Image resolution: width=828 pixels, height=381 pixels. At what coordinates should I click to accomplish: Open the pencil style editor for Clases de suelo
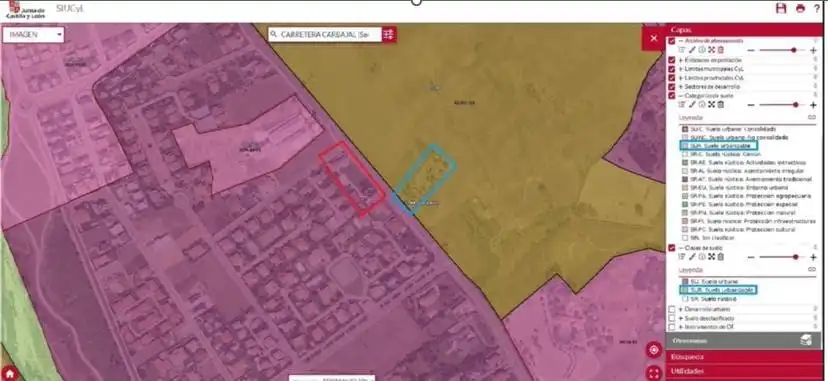point(692,257)
